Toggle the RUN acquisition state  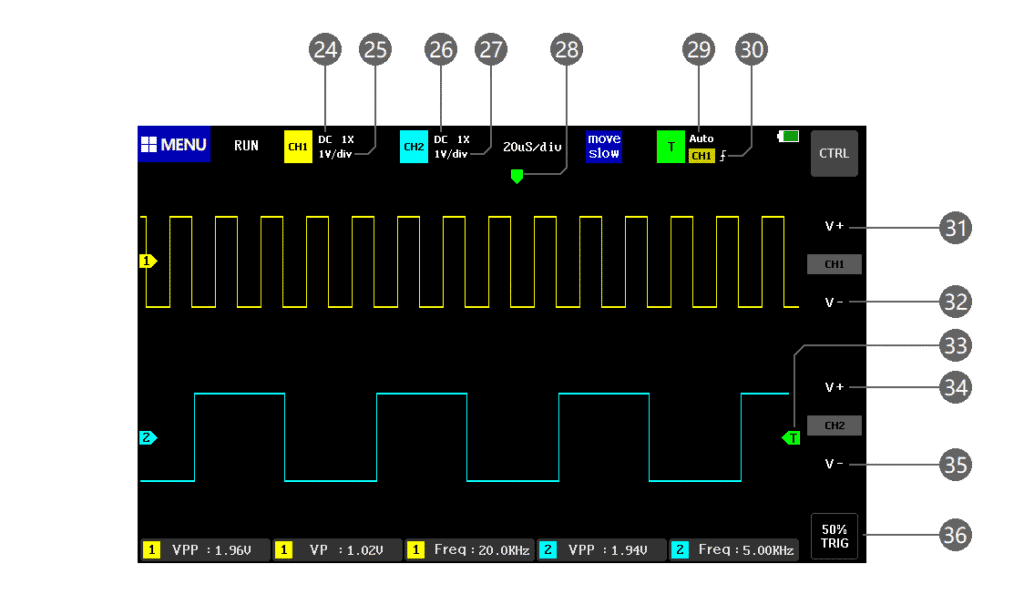pyautogui.click(x=246, y=146)
